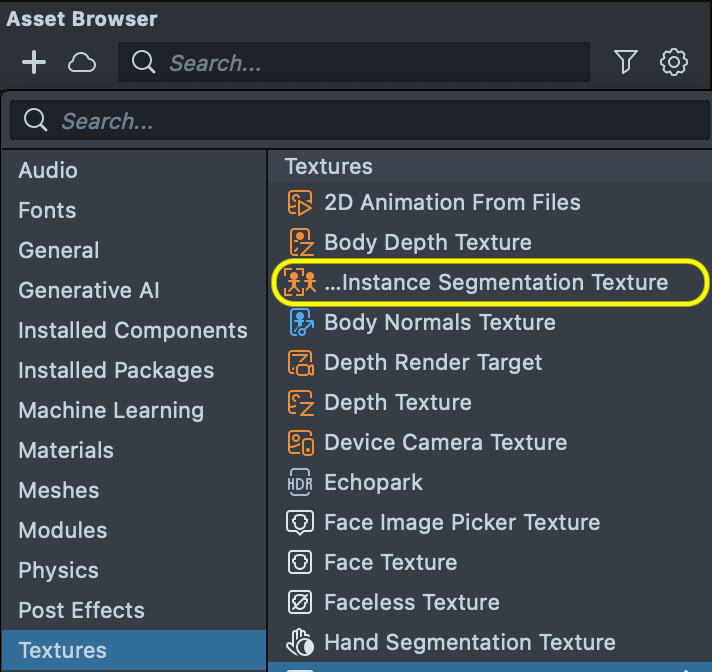712x672 pixels.
Task: Click the Body Depth Texture icon
Action: click(300, 243)
